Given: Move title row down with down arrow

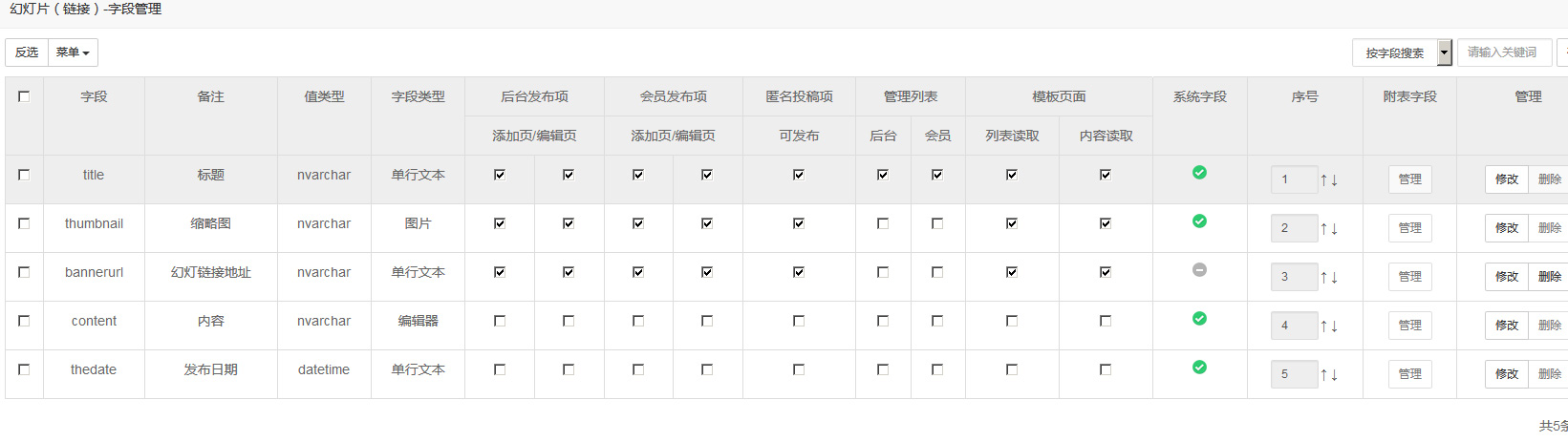Looking at the screenshot, I should (x=1334, y=179).
